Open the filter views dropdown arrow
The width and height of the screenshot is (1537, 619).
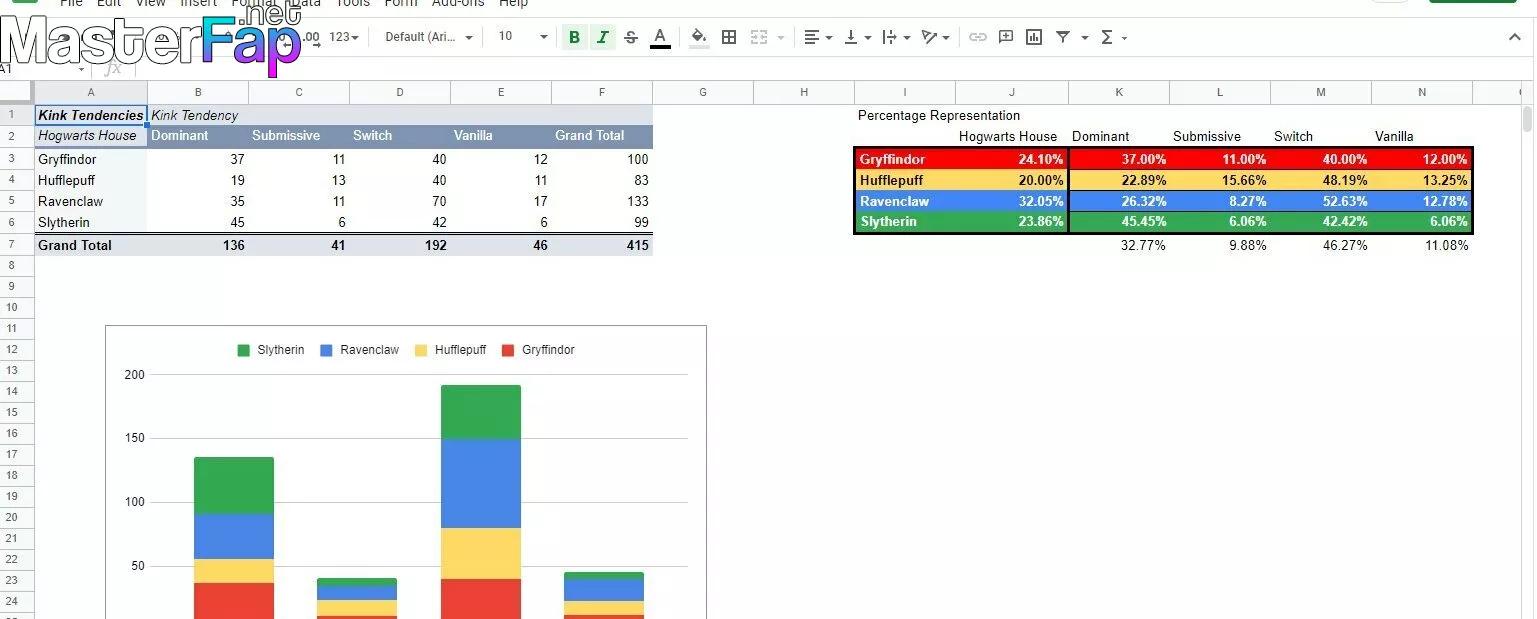1084,38
